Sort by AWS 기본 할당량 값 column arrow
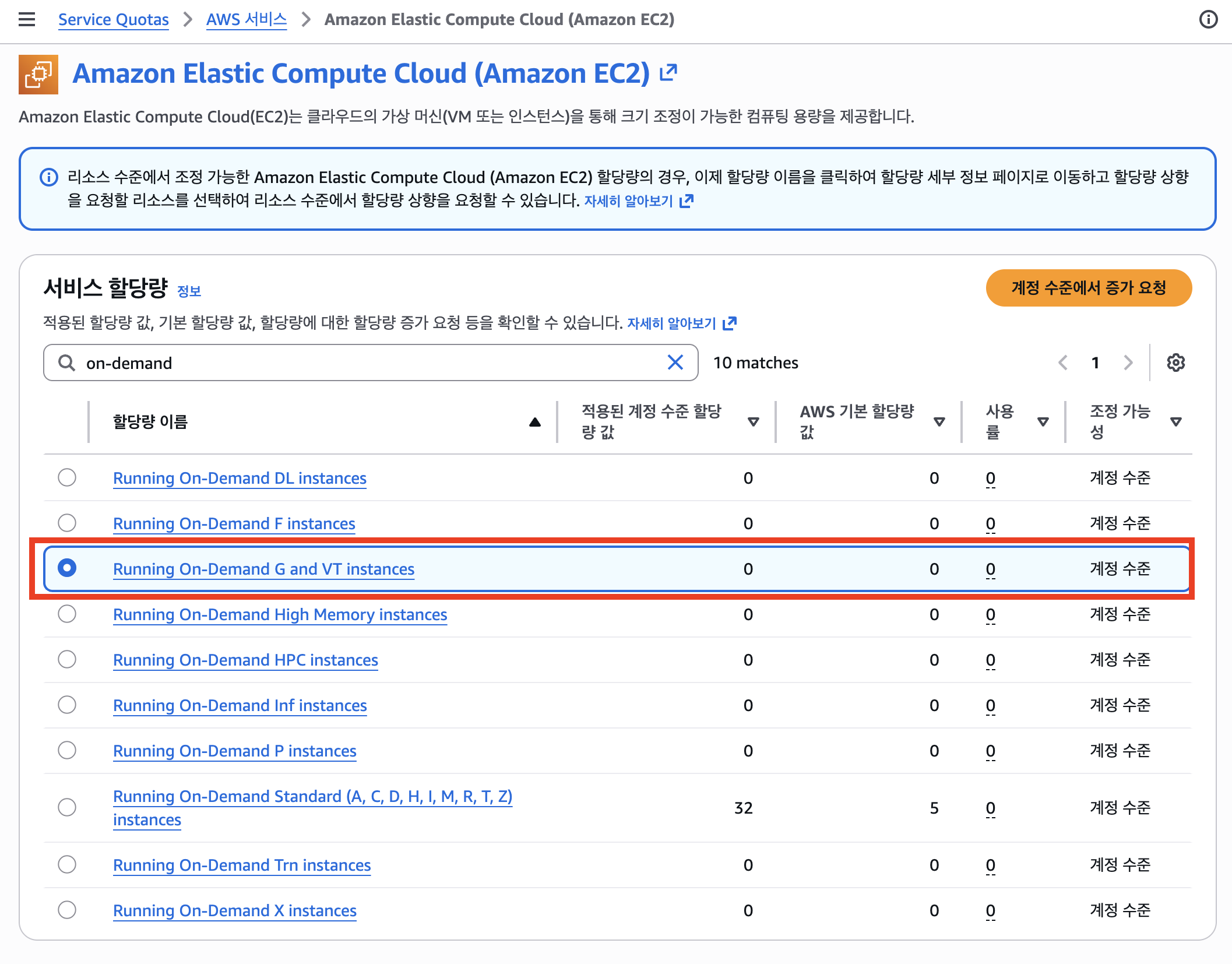Image resolution: width=1232 pixels, height=964 pixels. point(939,422)
